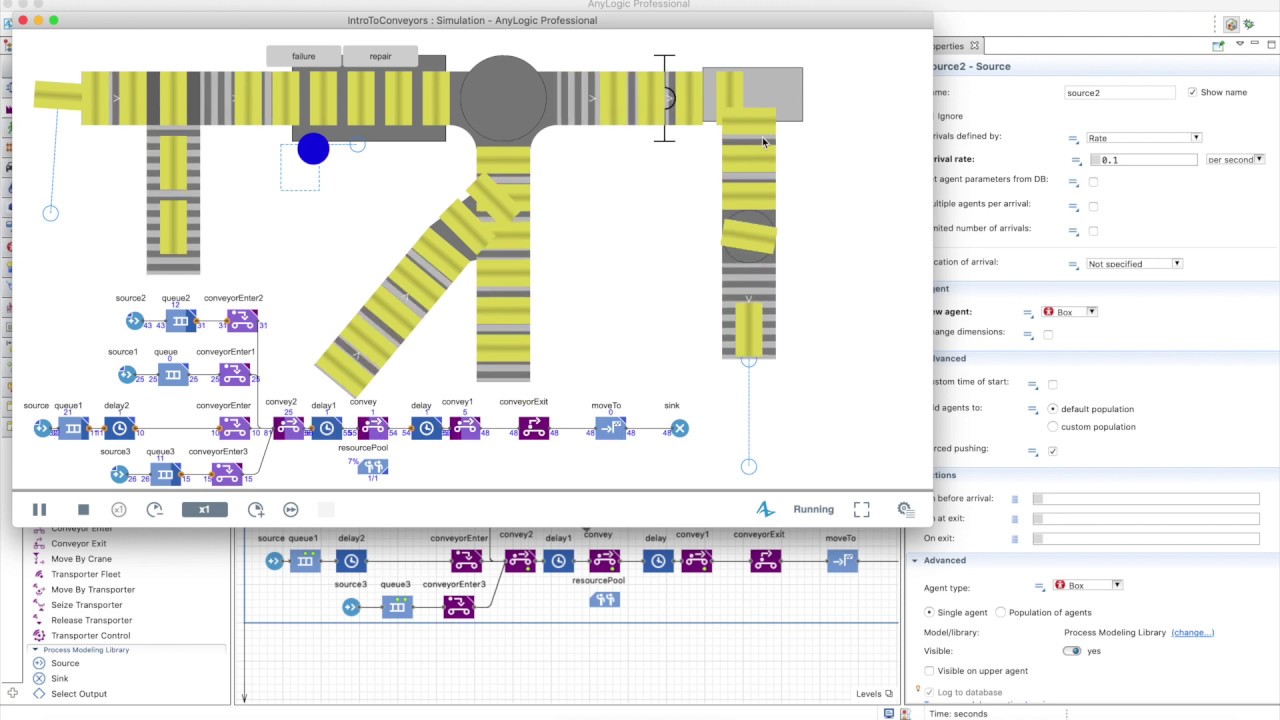Toggle the Show name checkbox
1280x720 pixels.
(x=1192, y=92)
